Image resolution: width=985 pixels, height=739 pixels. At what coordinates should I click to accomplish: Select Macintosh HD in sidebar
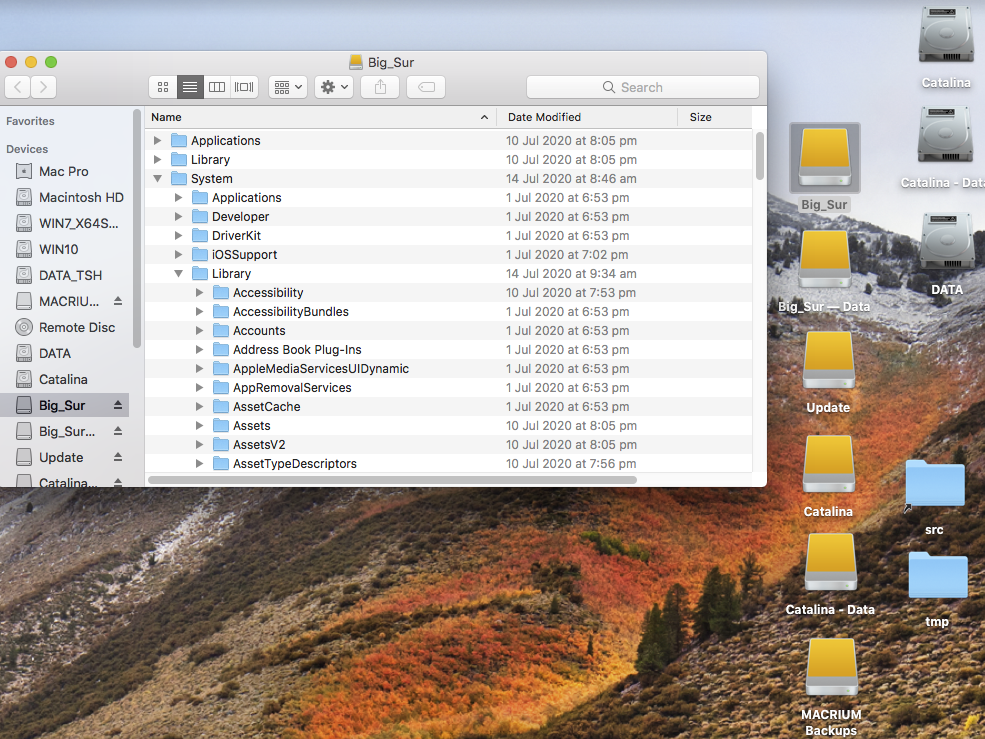click(64, 197)
